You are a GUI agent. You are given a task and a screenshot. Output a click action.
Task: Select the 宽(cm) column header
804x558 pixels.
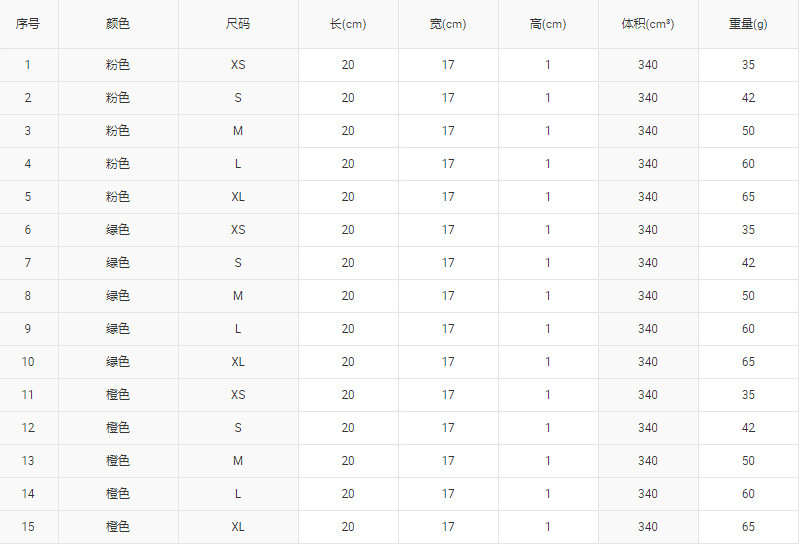[448, 24]
